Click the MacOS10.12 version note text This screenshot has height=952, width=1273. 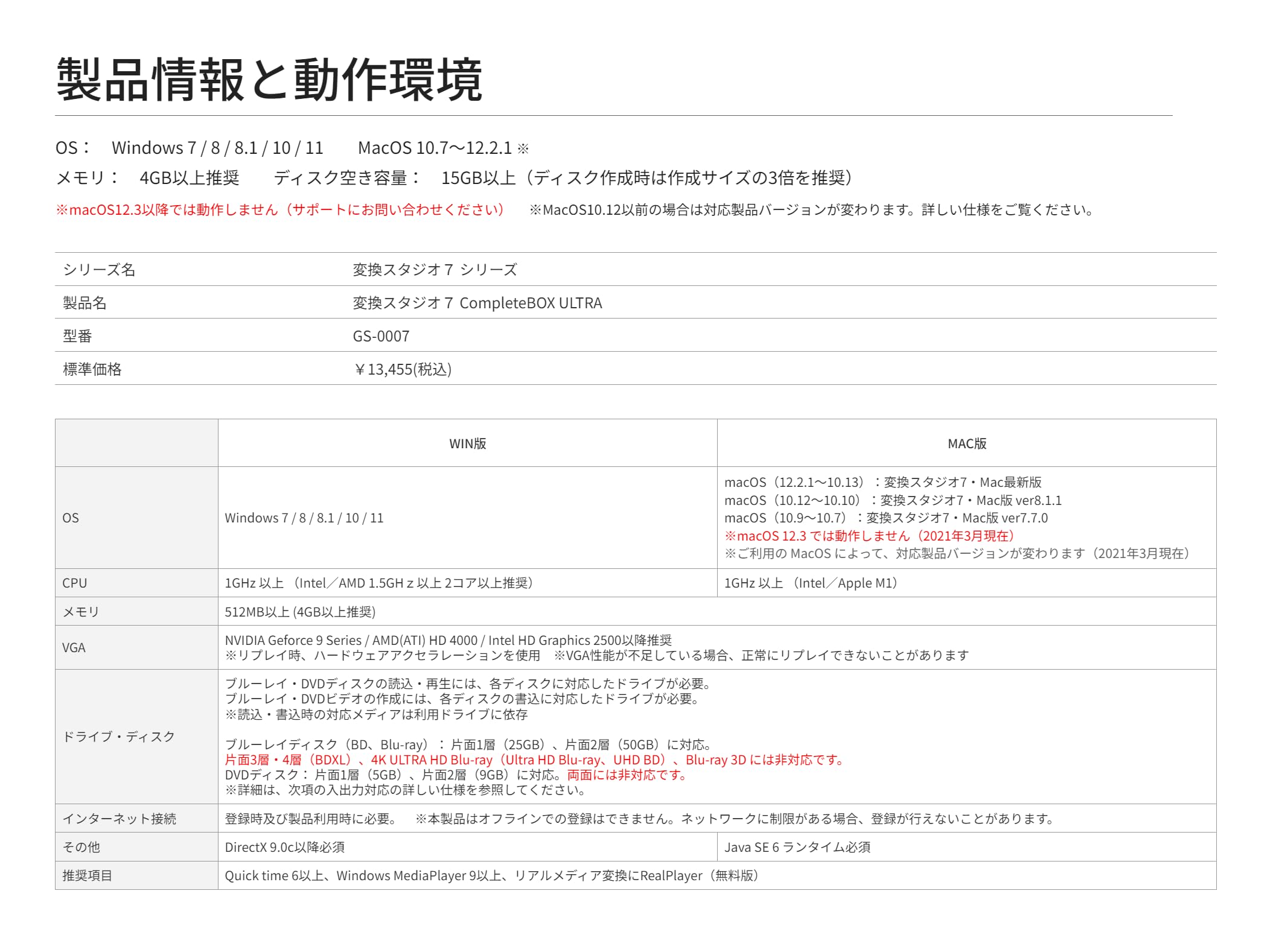(x=811, y=210)
